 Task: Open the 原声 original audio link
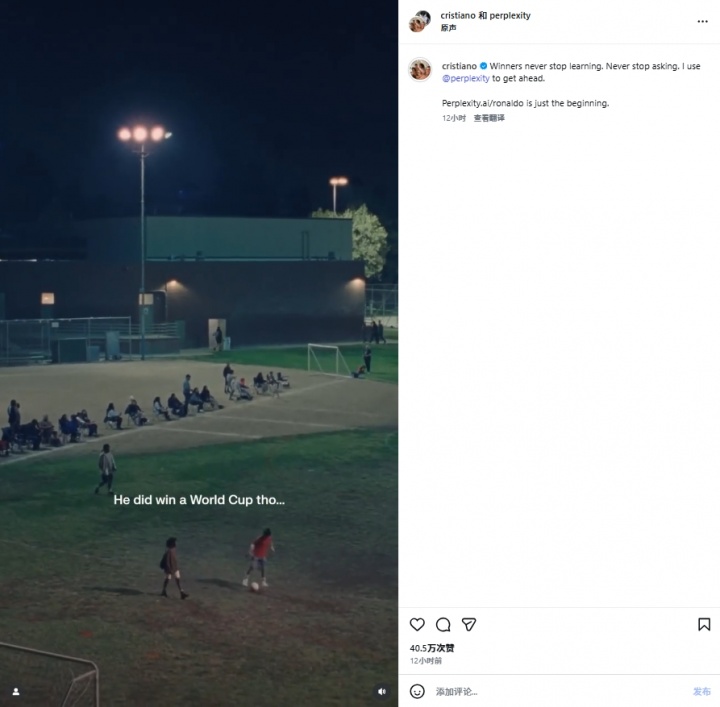[448, 28]
